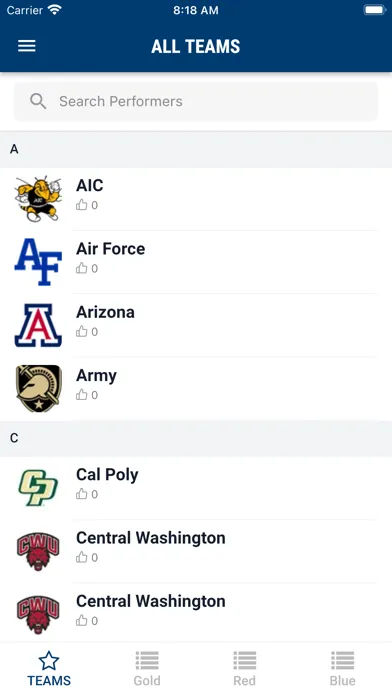The width and height of the screenshot is (392, 696).
Task: Open the hamburger menu
Action: pyautogui.click(x=27, y=46)
